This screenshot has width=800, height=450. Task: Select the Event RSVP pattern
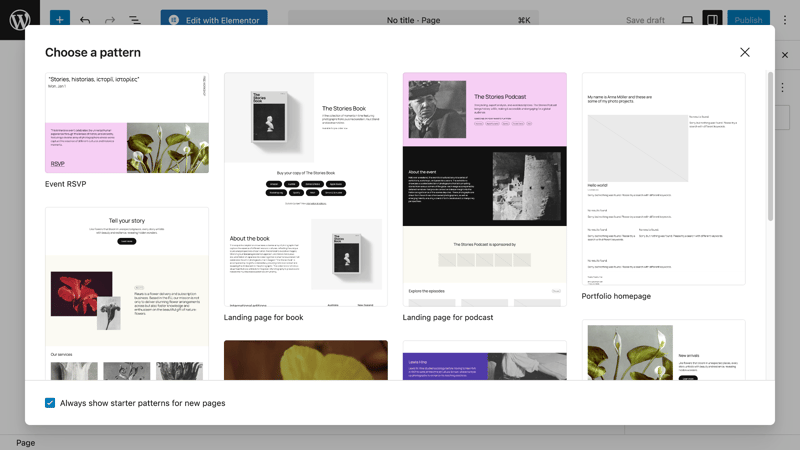tap(127, 123)
